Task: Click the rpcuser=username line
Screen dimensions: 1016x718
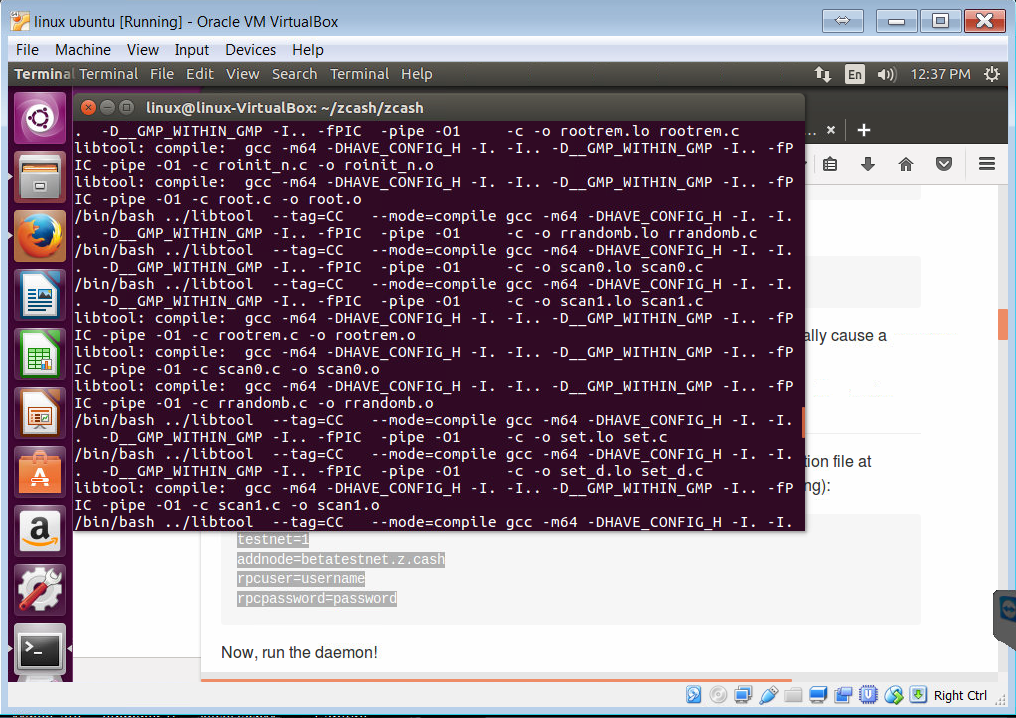Action: pos(301,579)
